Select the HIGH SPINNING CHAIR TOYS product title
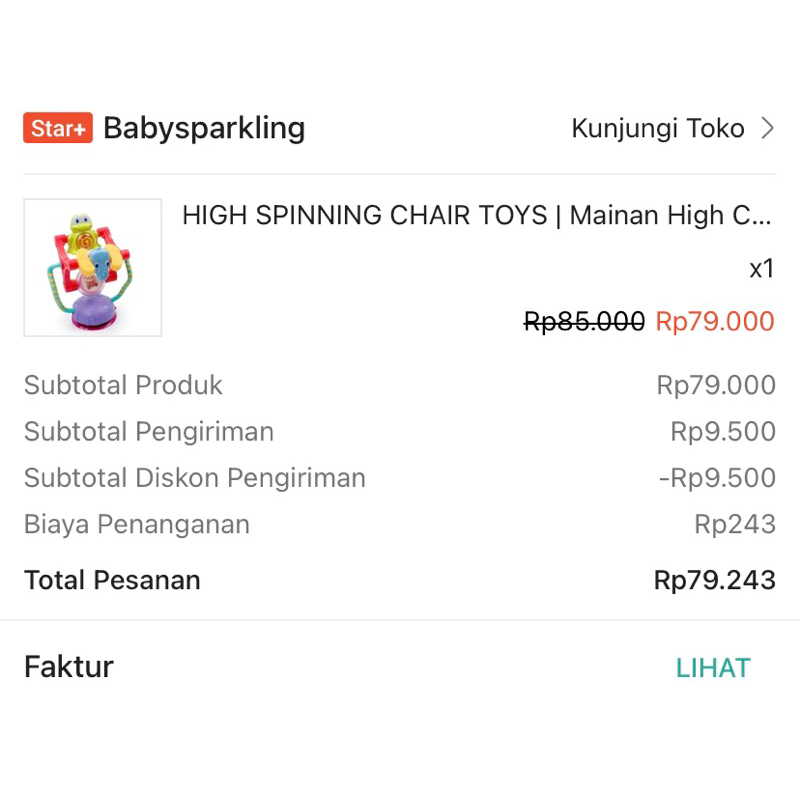Image resolution: width=800 pixels, height=800 pixels. (476, 215)
